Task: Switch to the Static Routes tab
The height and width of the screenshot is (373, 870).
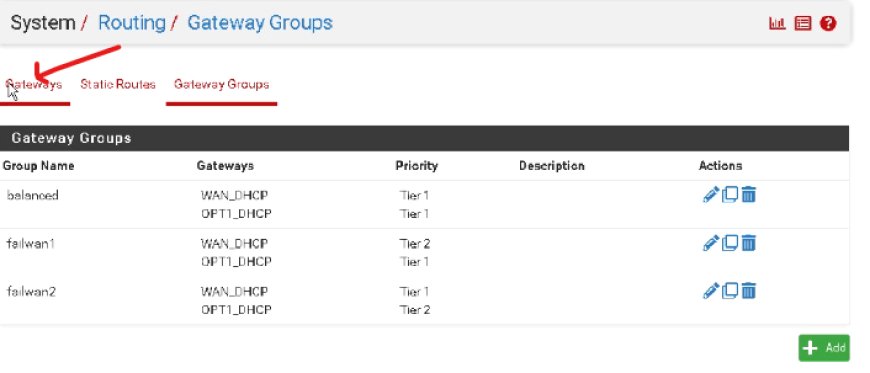Action: click(x=118, y=84)
